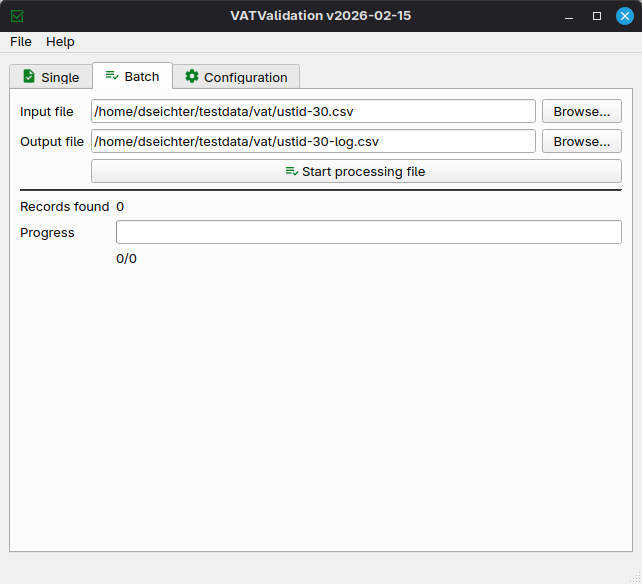
Task: Focus the Output file path field
Action: tap(313, 141)
